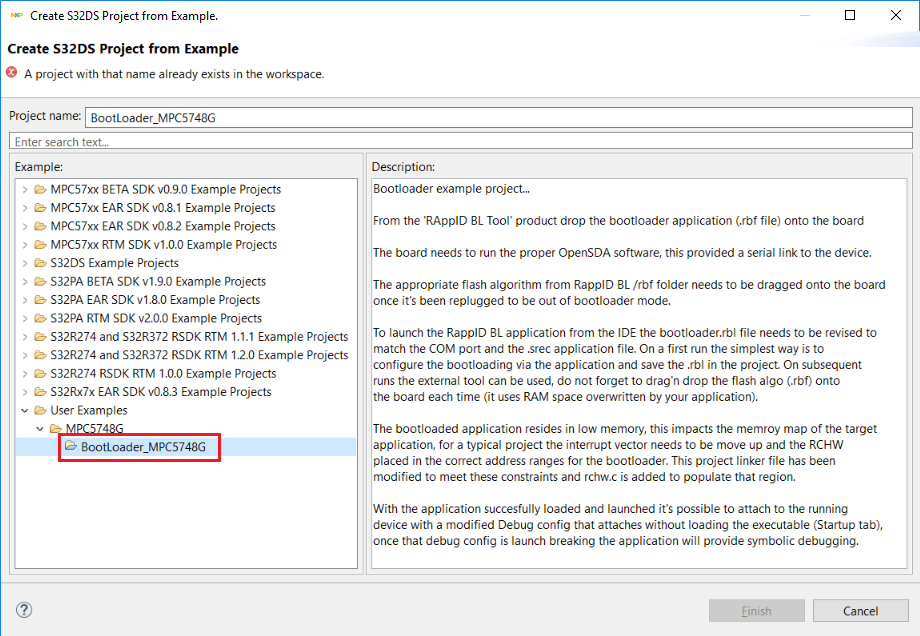The width and height of the screenshot is (920, 636).
Task: Click folder icon of S32R274 RSDK RTM 1.0.0
Action: tap(40, 373)
